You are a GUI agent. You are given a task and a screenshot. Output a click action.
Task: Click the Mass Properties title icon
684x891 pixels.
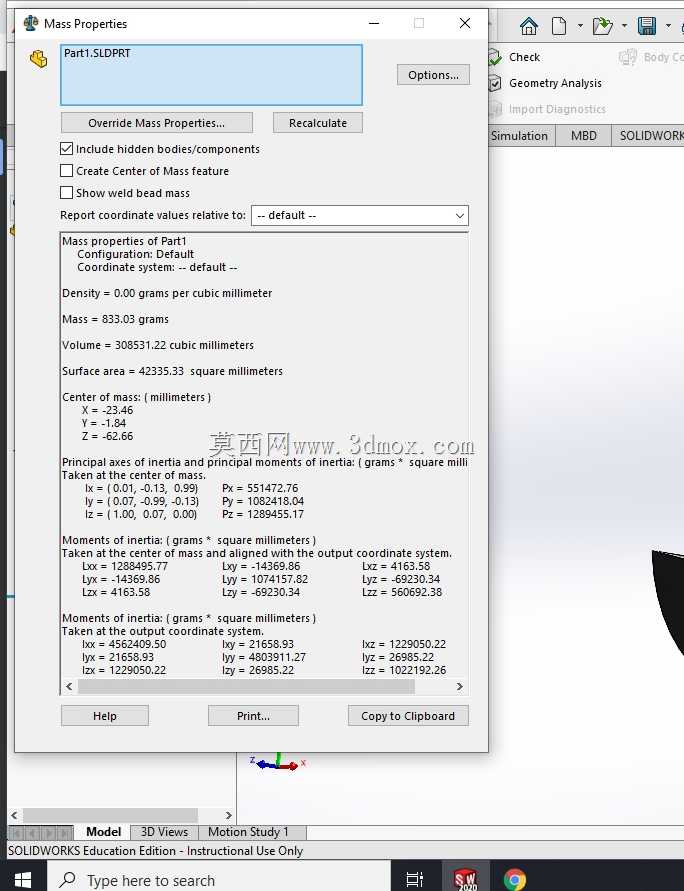tap(31, 23)
